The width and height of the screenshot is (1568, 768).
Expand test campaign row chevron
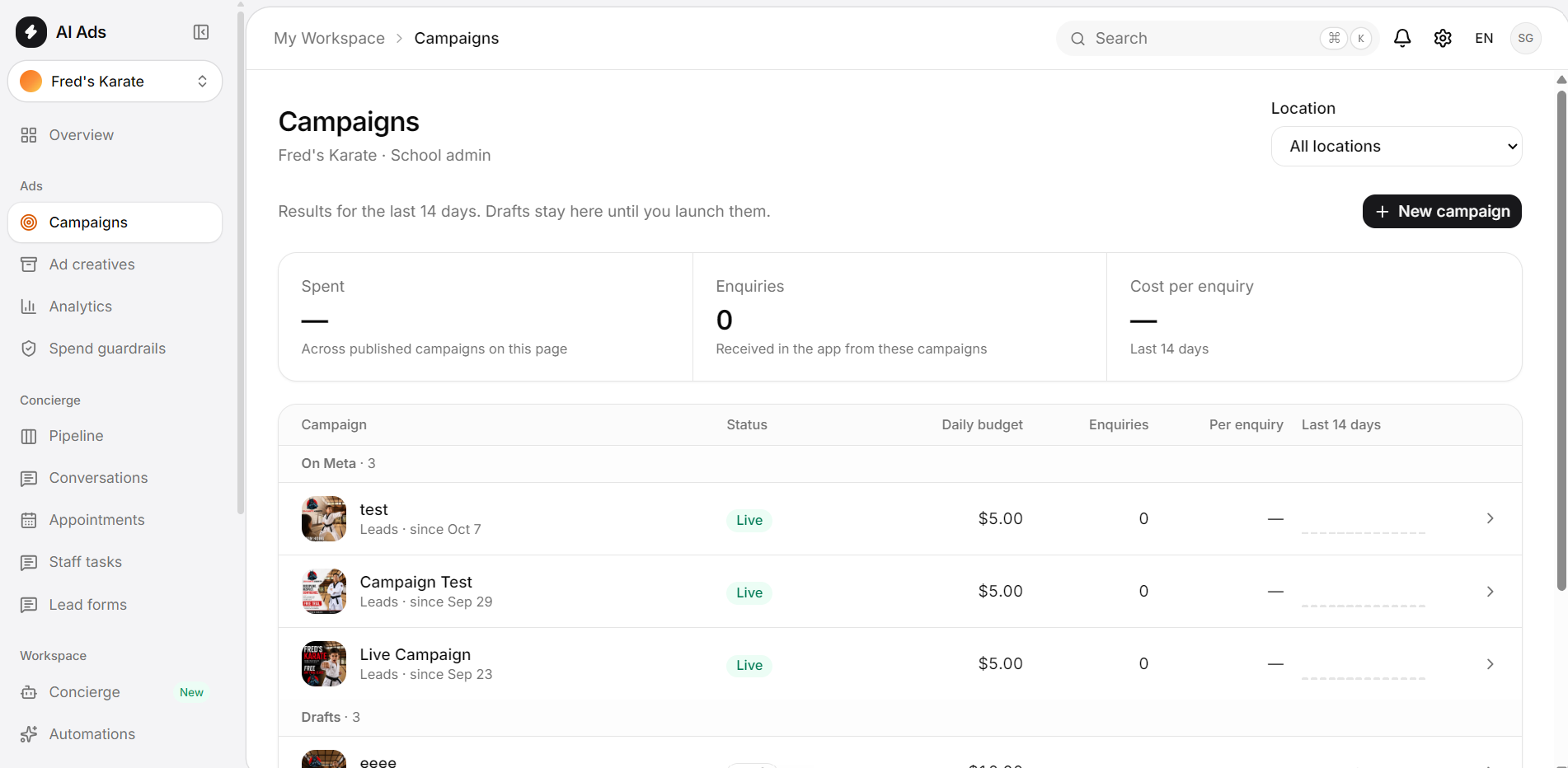[x=1490, y=518]
